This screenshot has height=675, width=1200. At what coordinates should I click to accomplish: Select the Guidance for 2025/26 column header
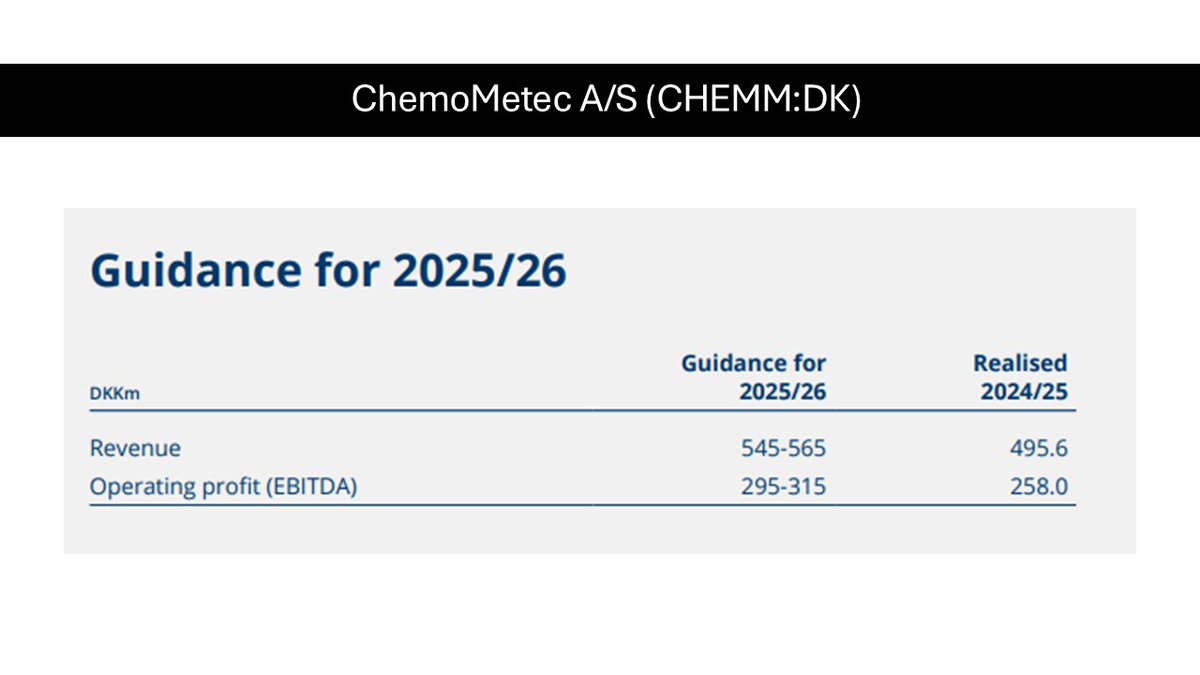(754, 377)
